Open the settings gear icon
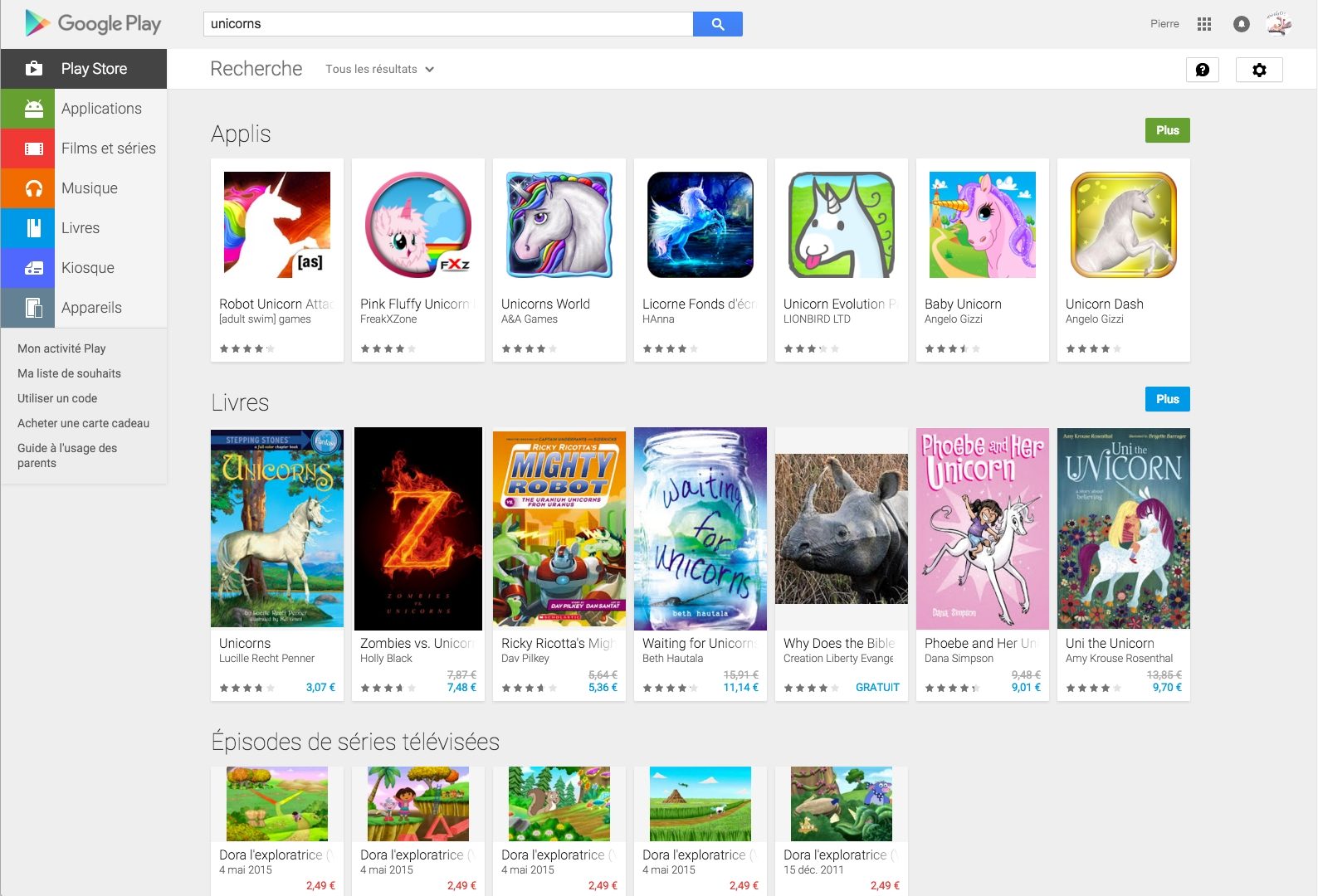This screenshot has height=896, width=1318. point(1259,70)
